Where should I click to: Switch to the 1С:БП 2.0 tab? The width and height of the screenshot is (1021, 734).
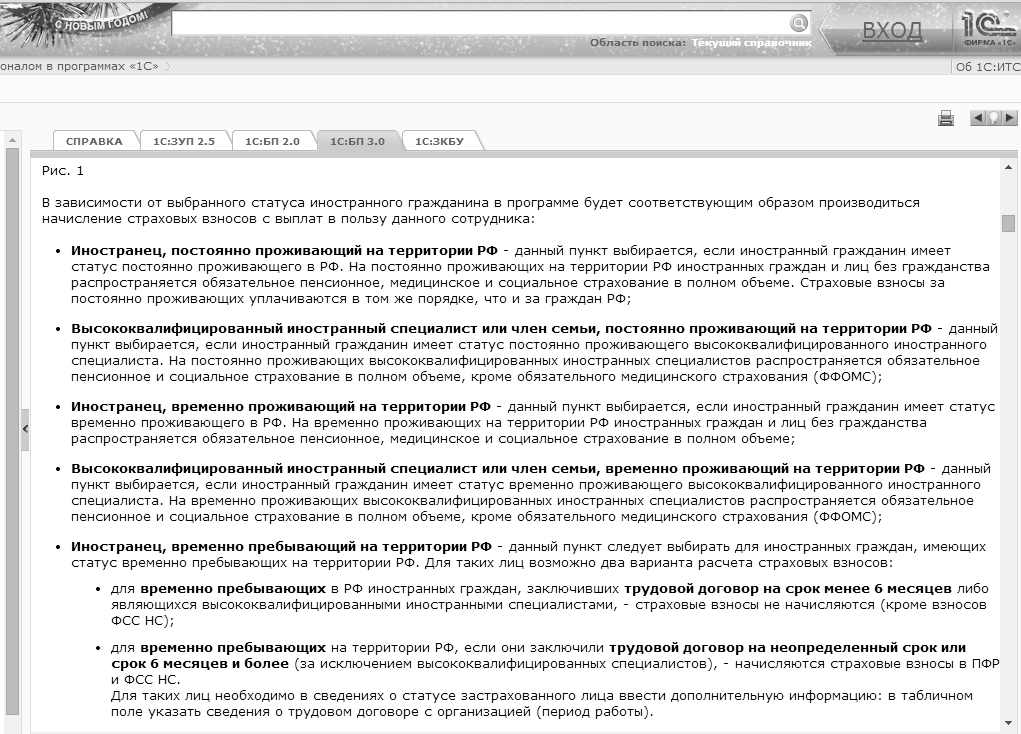(272, 141)
